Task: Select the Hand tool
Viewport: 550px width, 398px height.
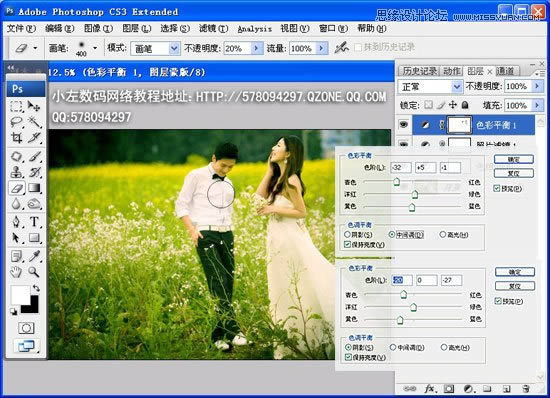Action: pyautogui.click(x=16, y=272)
